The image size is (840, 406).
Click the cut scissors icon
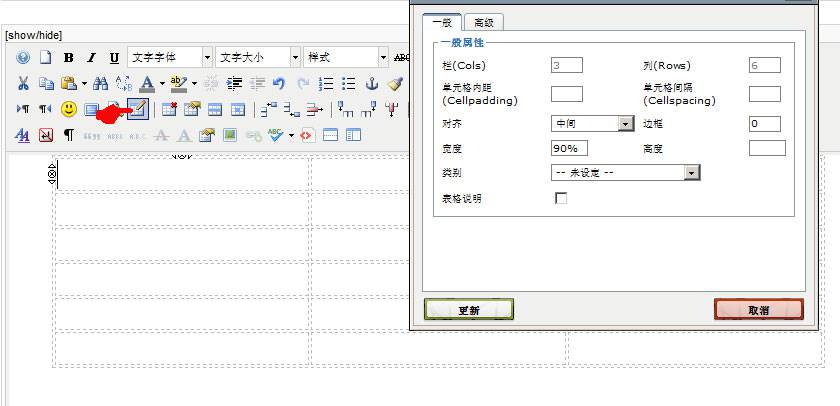point(23,83)
